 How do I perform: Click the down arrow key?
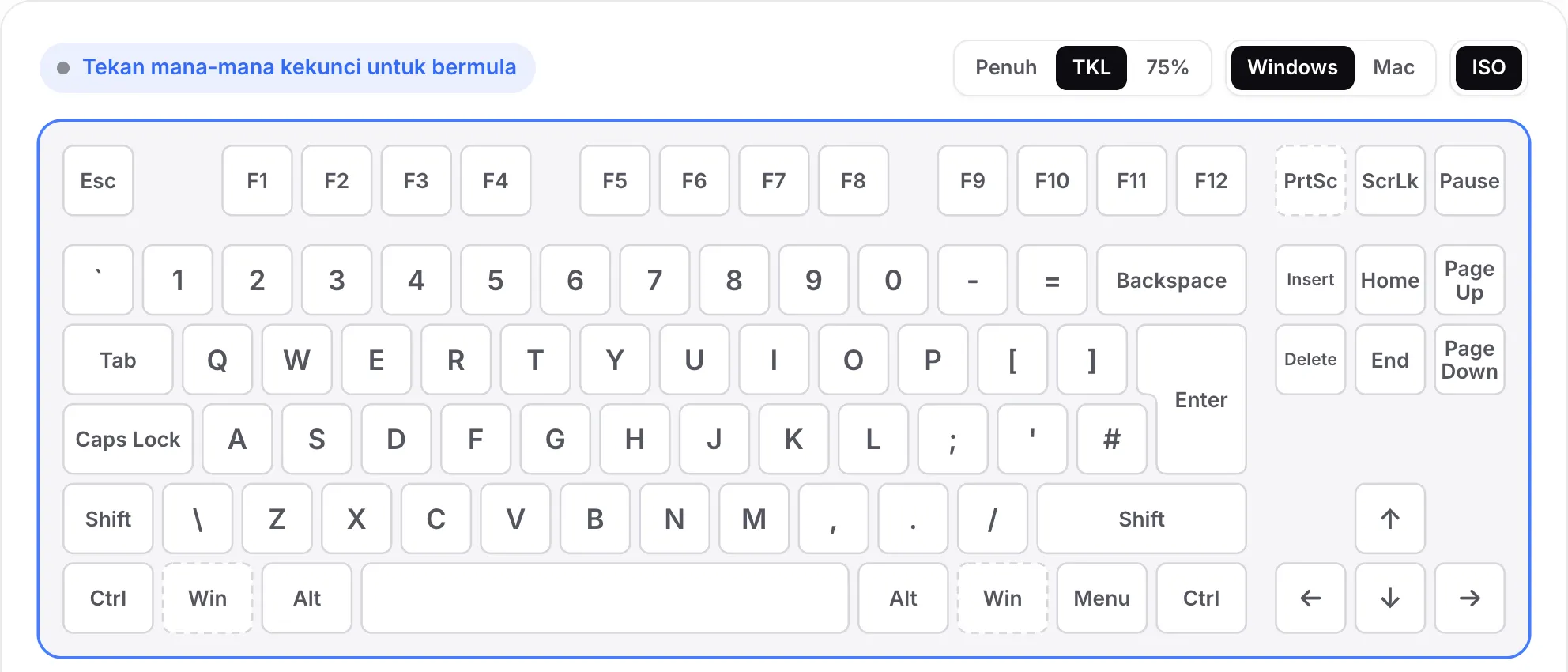1389,598
